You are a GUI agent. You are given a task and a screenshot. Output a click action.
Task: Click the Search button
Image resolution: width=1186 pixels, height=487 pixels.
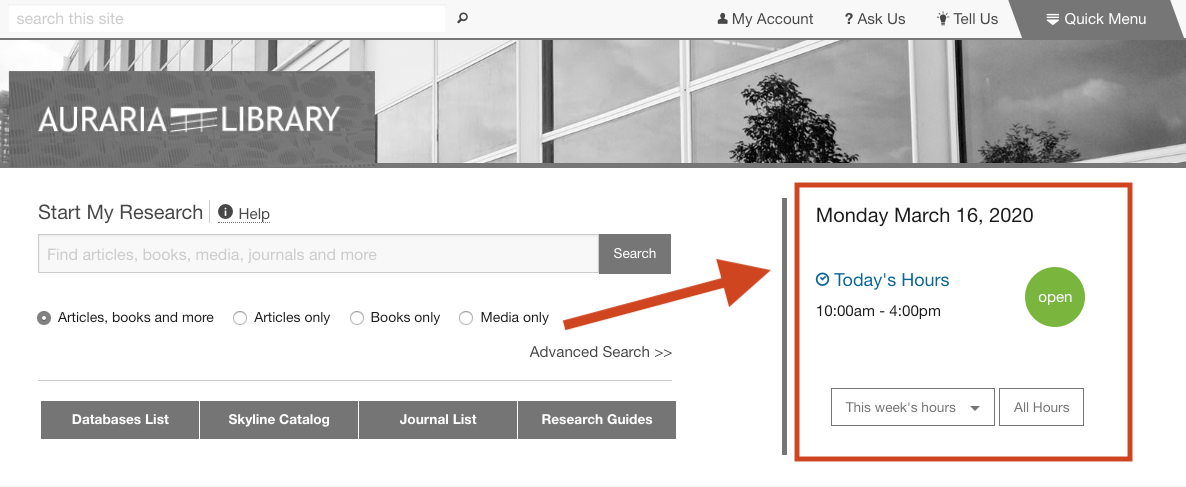coord(635,254)
